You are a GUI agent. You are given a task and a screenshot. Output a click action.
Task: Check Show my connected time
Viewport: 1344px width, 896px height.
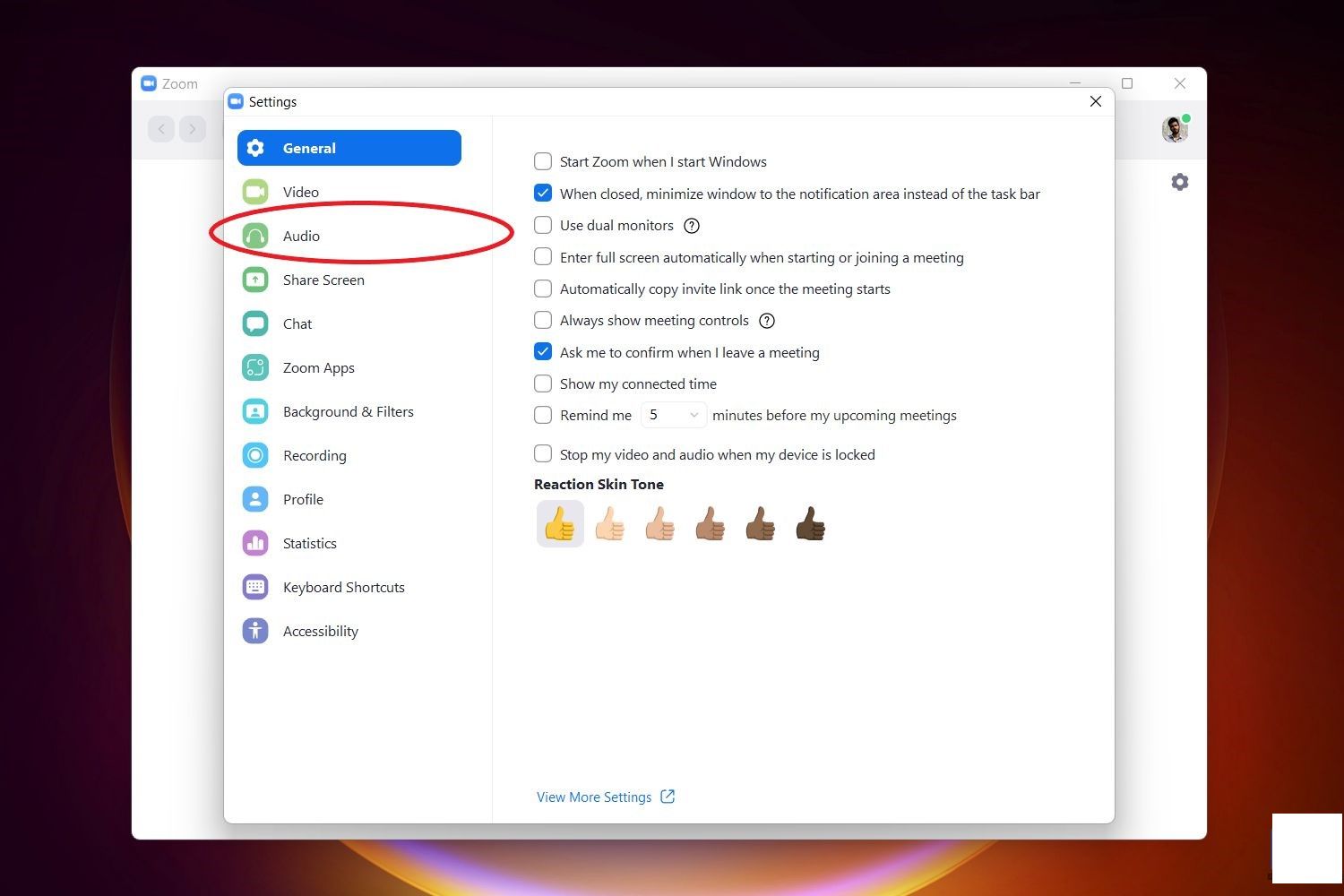point(543,383)
